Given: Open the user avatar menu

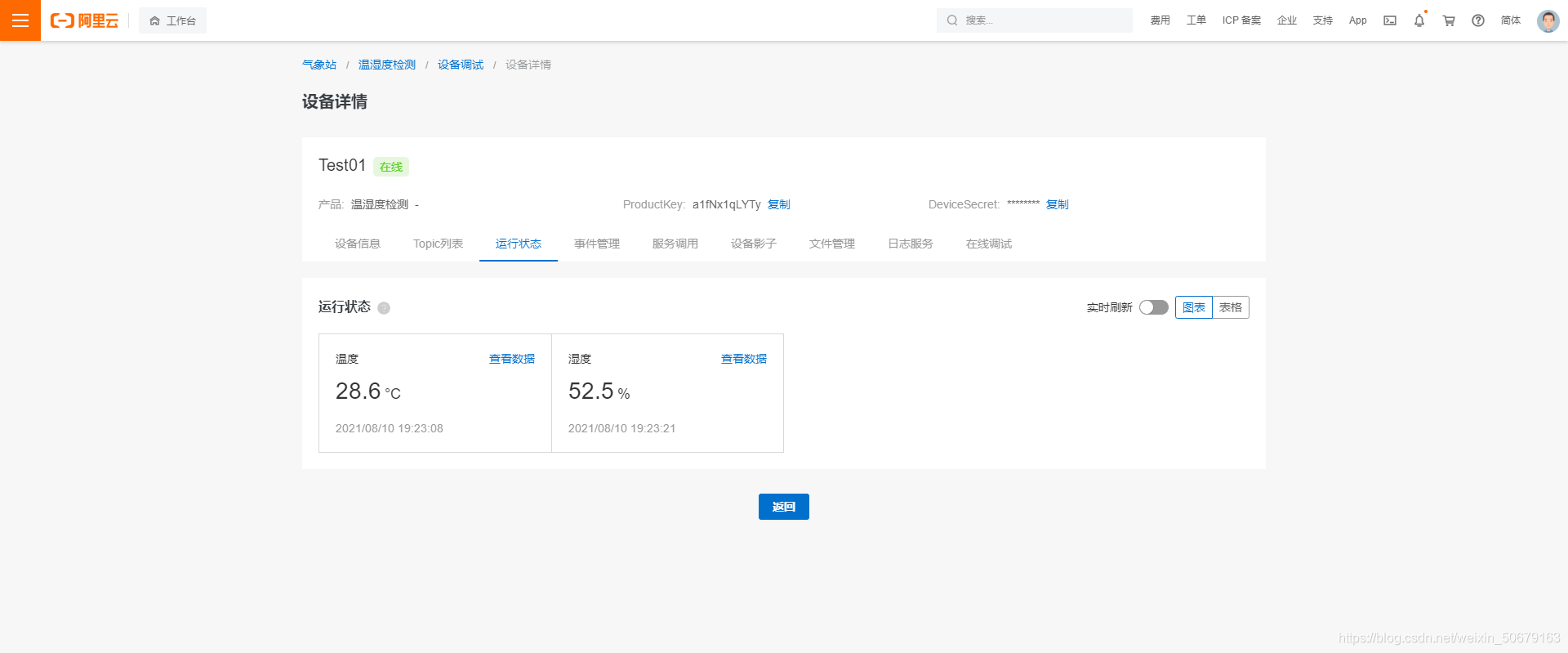Looking at the screenshot, I should [1548, 20].
